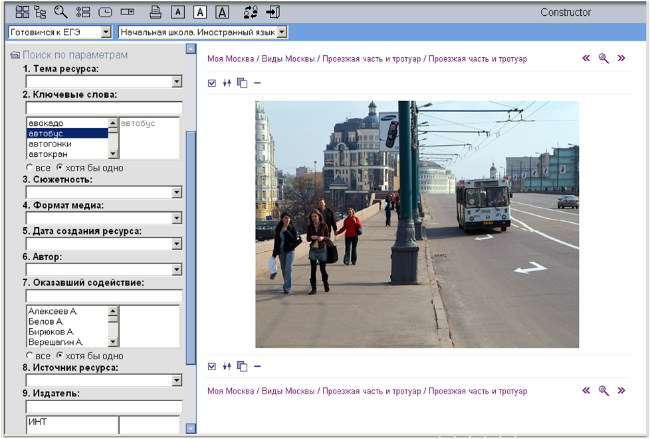The height and width of the screenshot is (439, 650).
Task: Open the 'Готовимся к ЕГЭ' dropdown
Action: [106, 33]
